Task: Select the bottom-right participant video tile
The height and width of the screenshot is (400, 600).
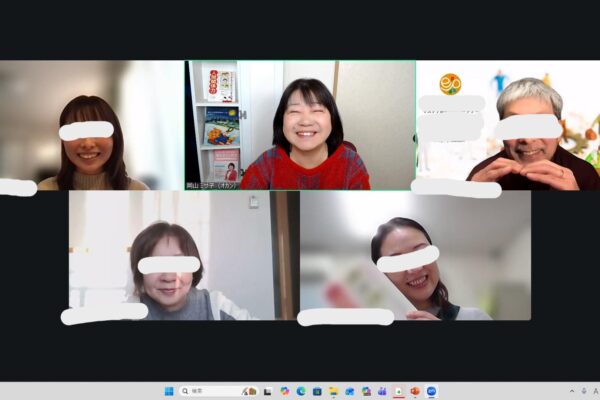Action: click(415, 255)
